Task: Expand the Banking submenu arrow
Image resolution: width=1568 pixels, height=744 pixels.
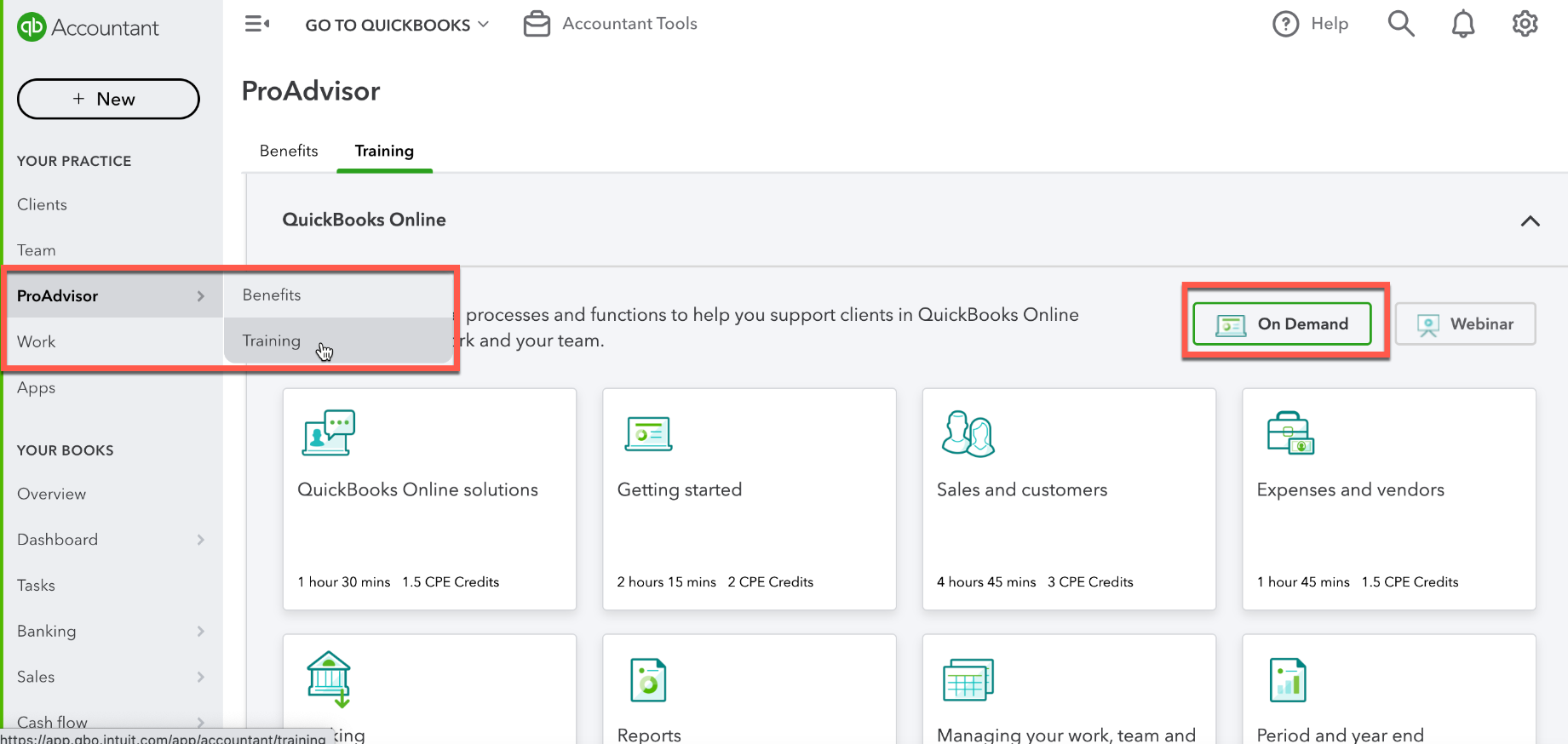Action: tap(201, 632)
